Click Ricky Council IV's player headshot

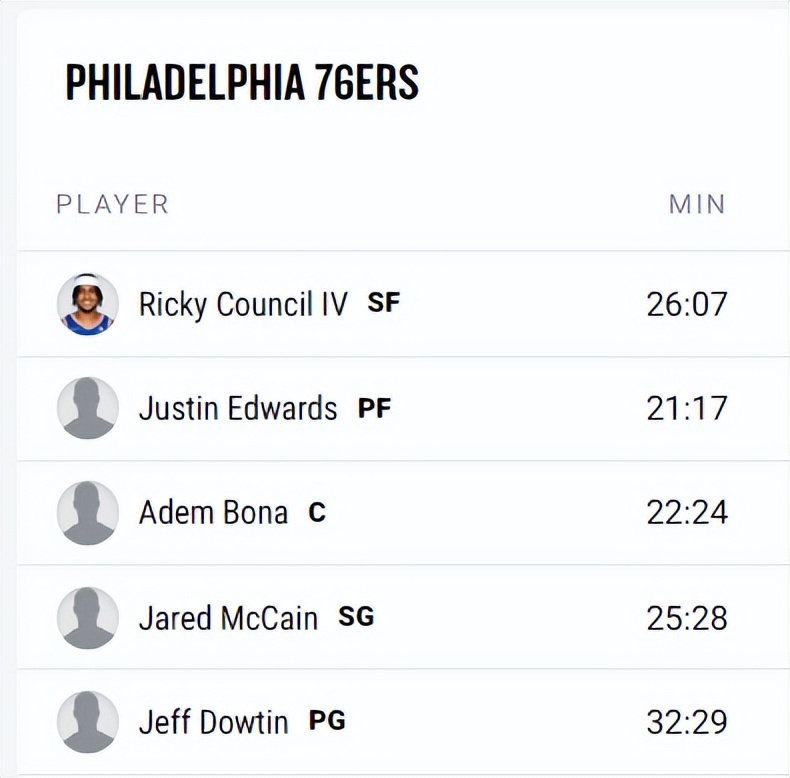tap(88, 304)
